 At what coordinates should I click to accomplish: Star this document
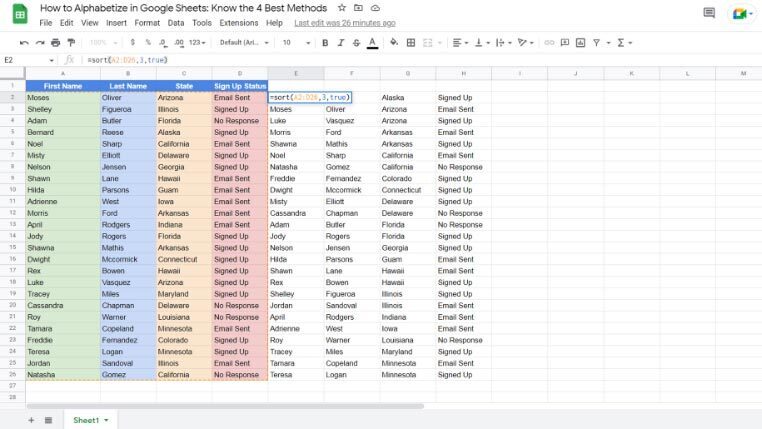pos(342,8)
